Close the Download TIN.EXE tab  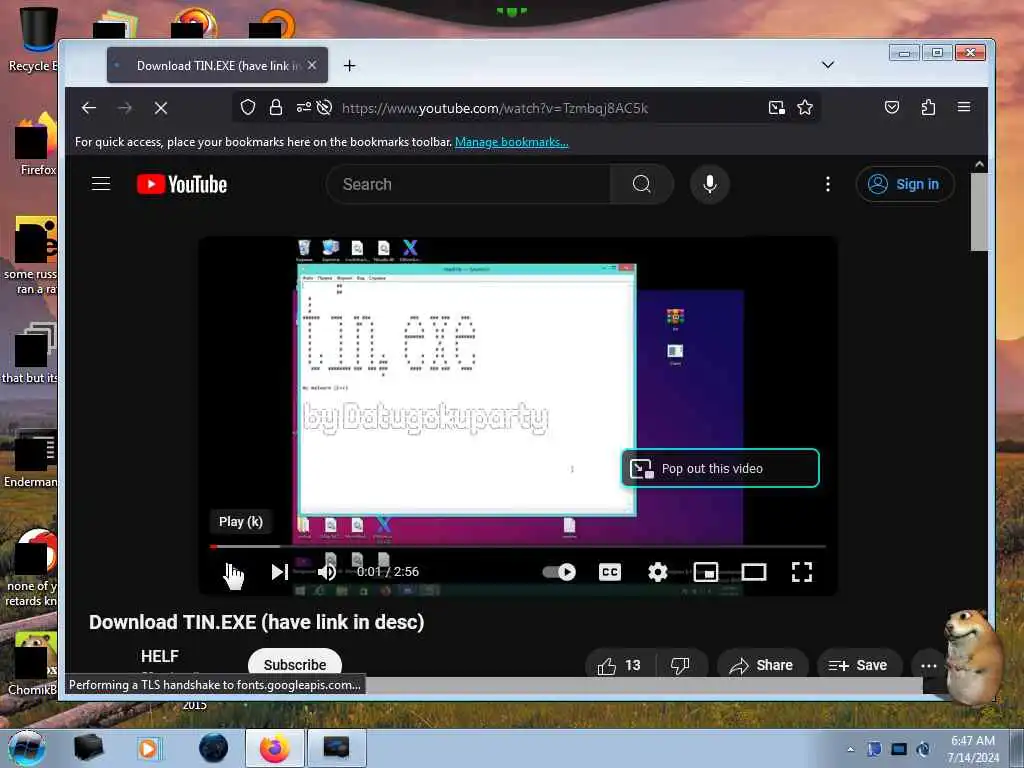coord(312,65)
